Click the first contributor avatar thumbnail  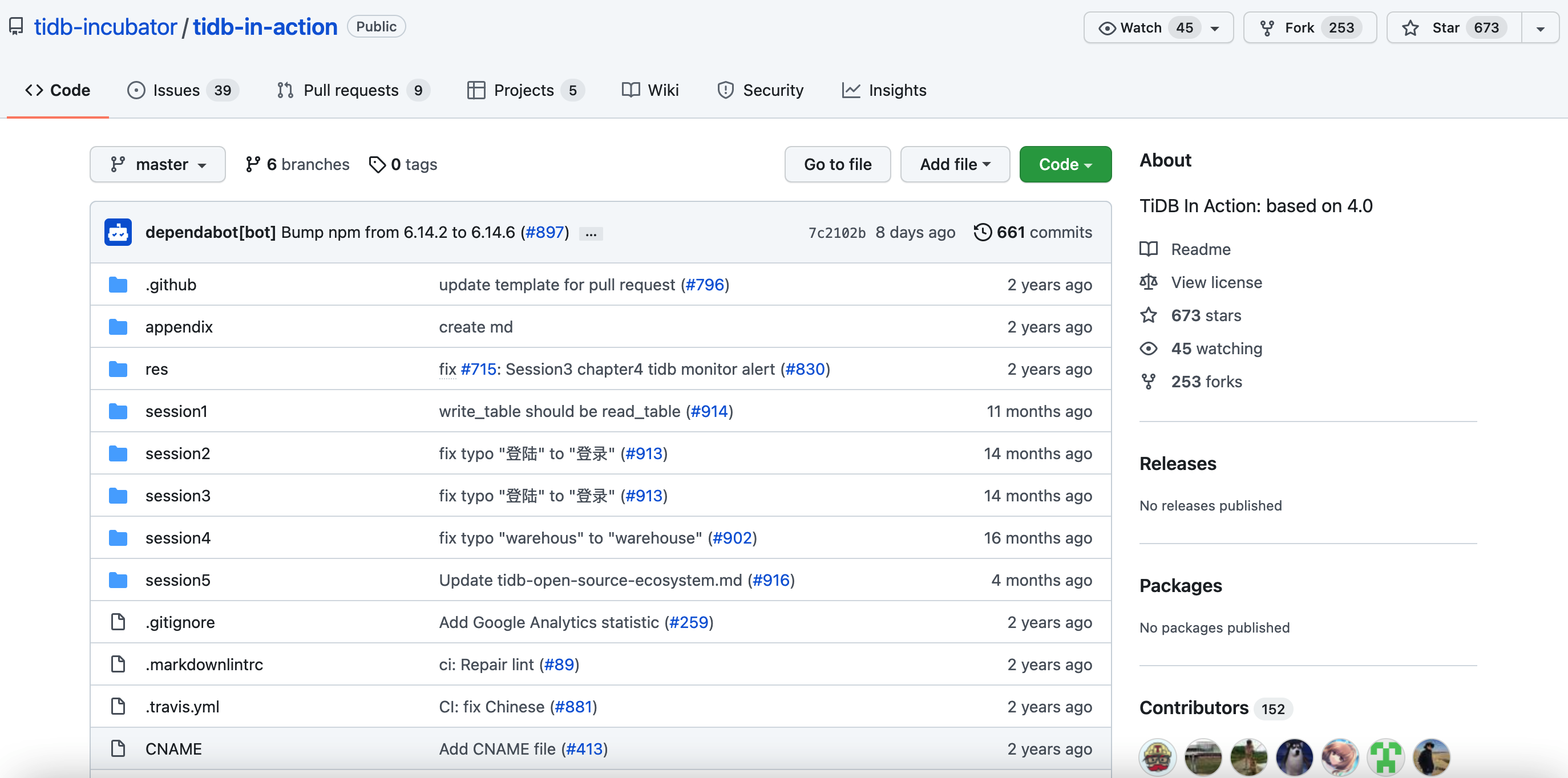1157,757
